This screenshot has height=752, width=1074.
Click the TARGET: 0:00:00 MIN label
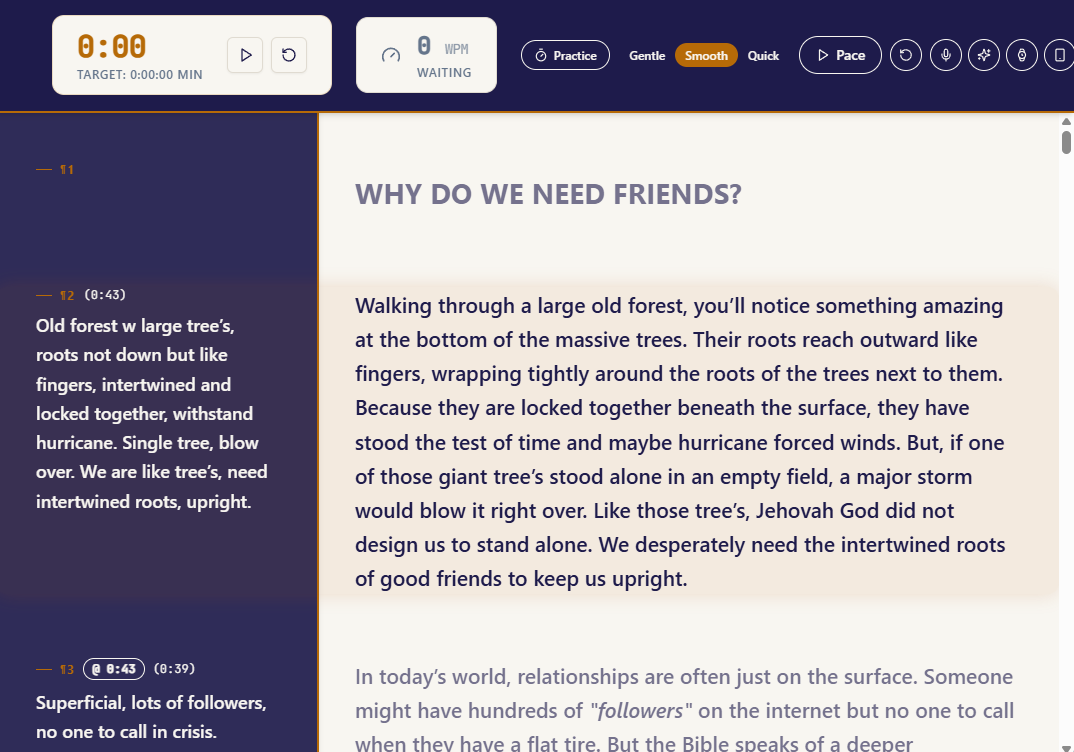(140, 75)
